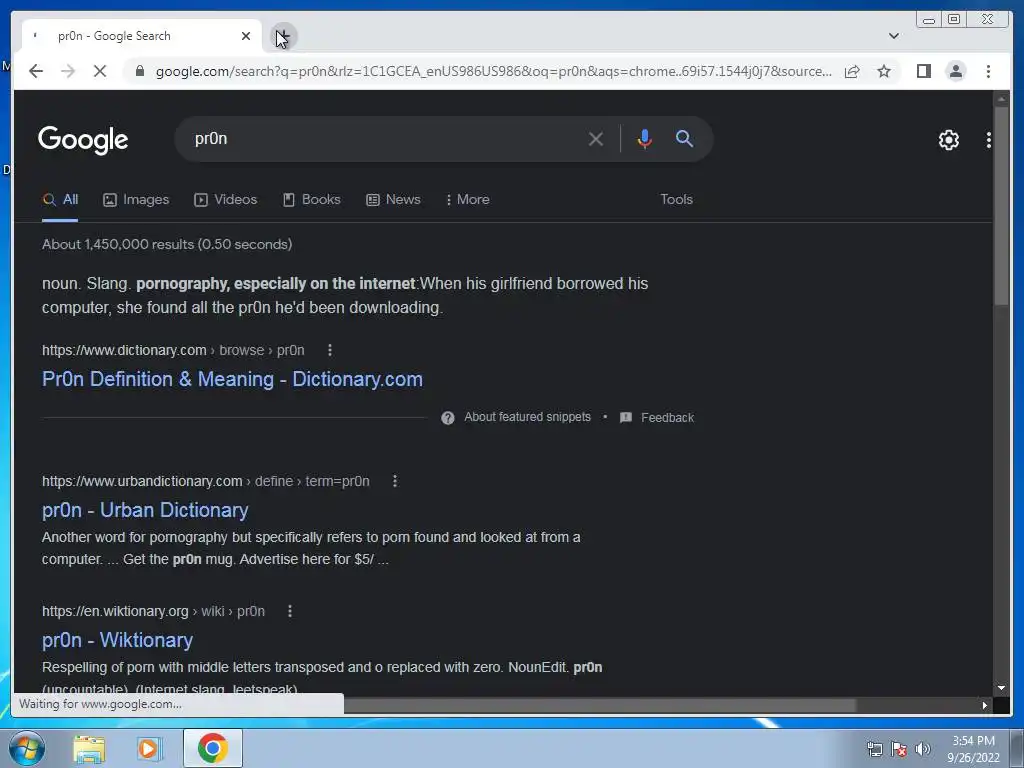
Task: View site information via the padlock icon
Action: (x=139, y=71)
